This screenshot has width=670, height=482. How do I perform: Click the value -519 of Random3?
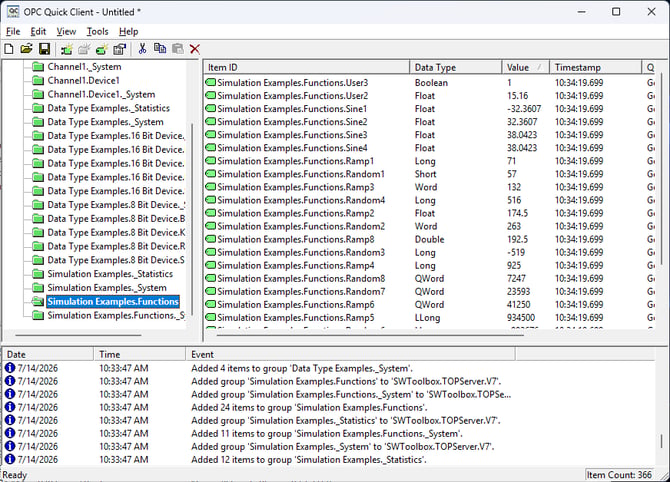[x=516, y=253]
